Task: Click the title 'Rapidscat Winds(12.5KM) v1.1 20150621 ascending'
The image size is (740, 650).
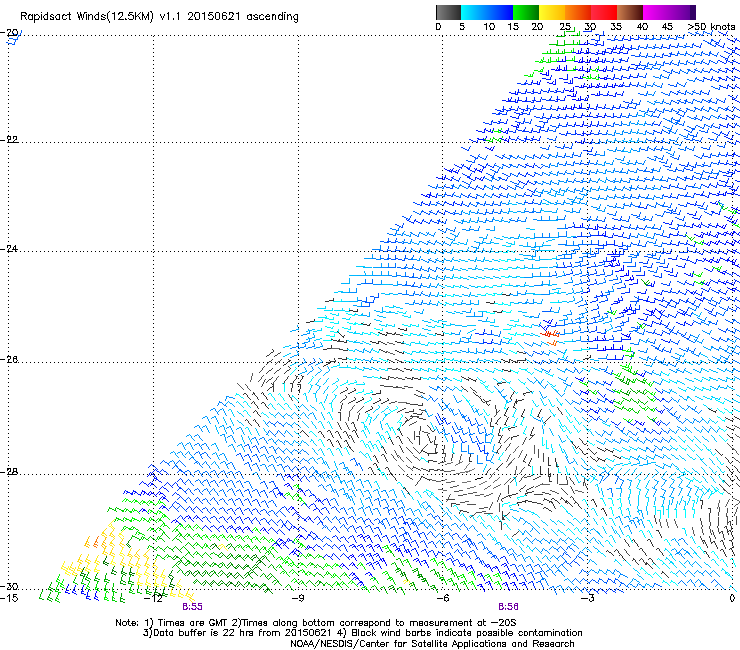Action: [x=159, y=17]
